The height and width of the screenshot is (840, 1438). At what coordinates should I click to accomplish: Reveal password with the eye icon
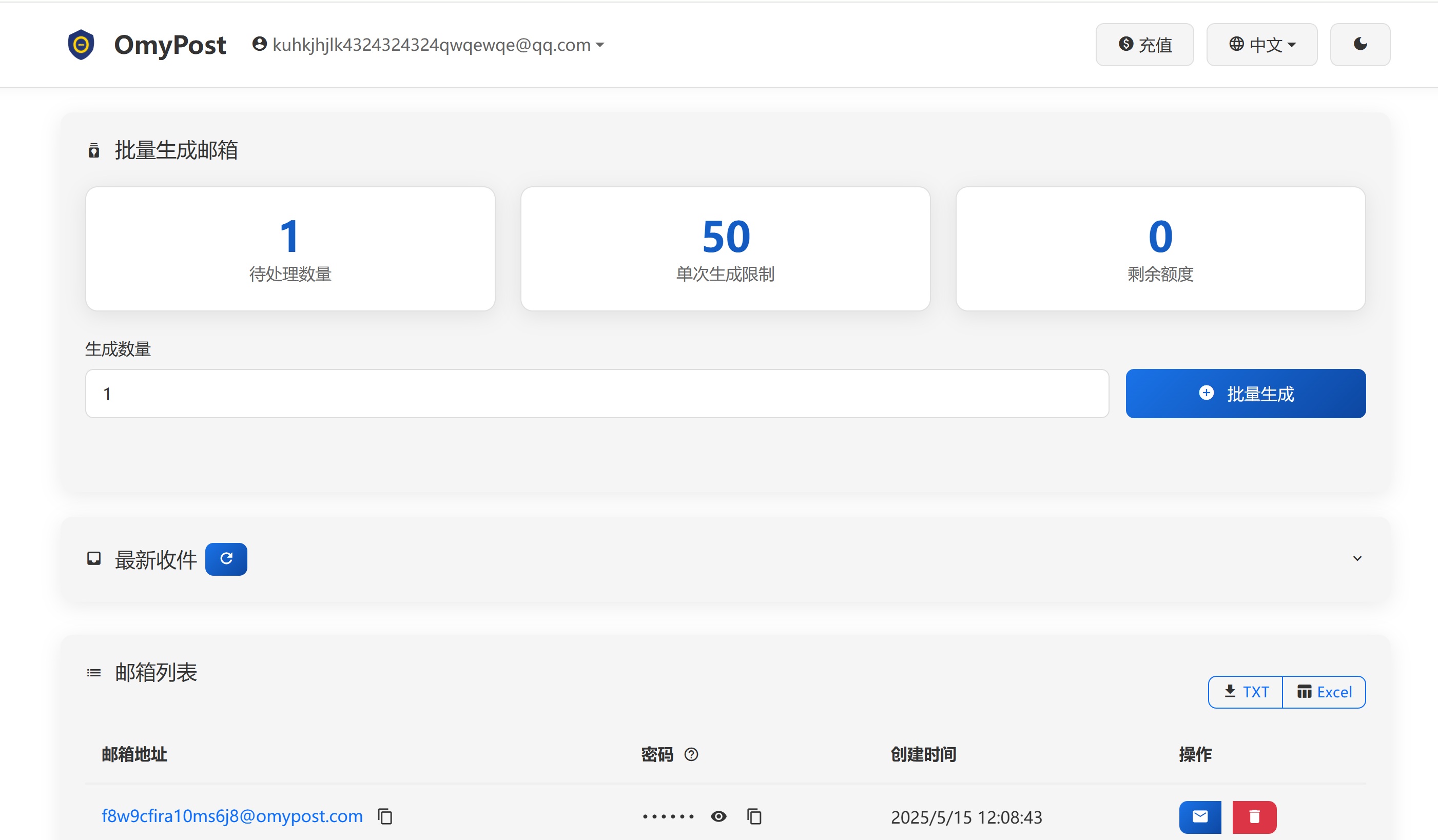click(718, 816)
